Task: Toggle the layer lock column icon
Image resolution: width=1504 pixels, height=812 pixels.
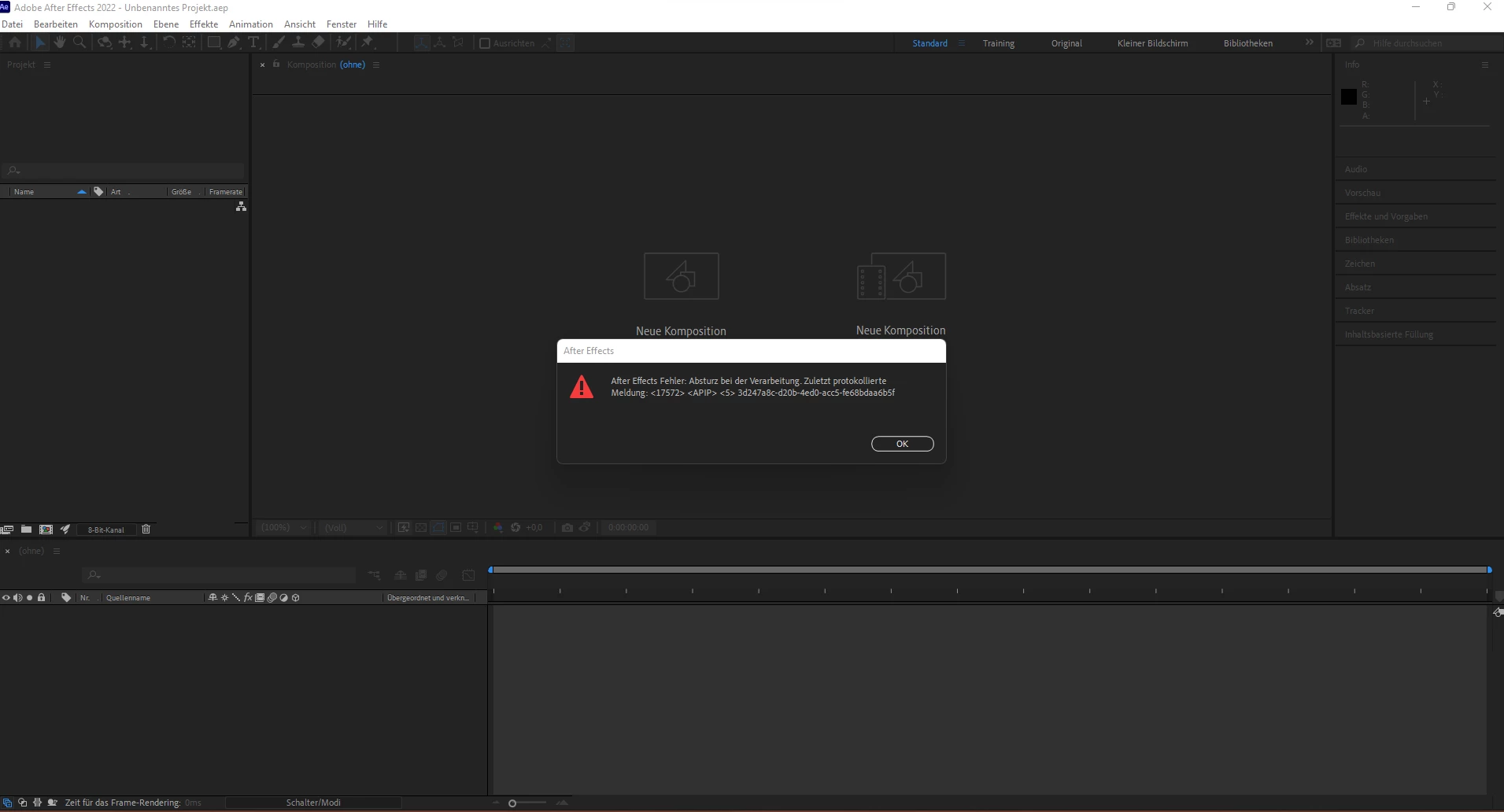Action: point(42,598)
